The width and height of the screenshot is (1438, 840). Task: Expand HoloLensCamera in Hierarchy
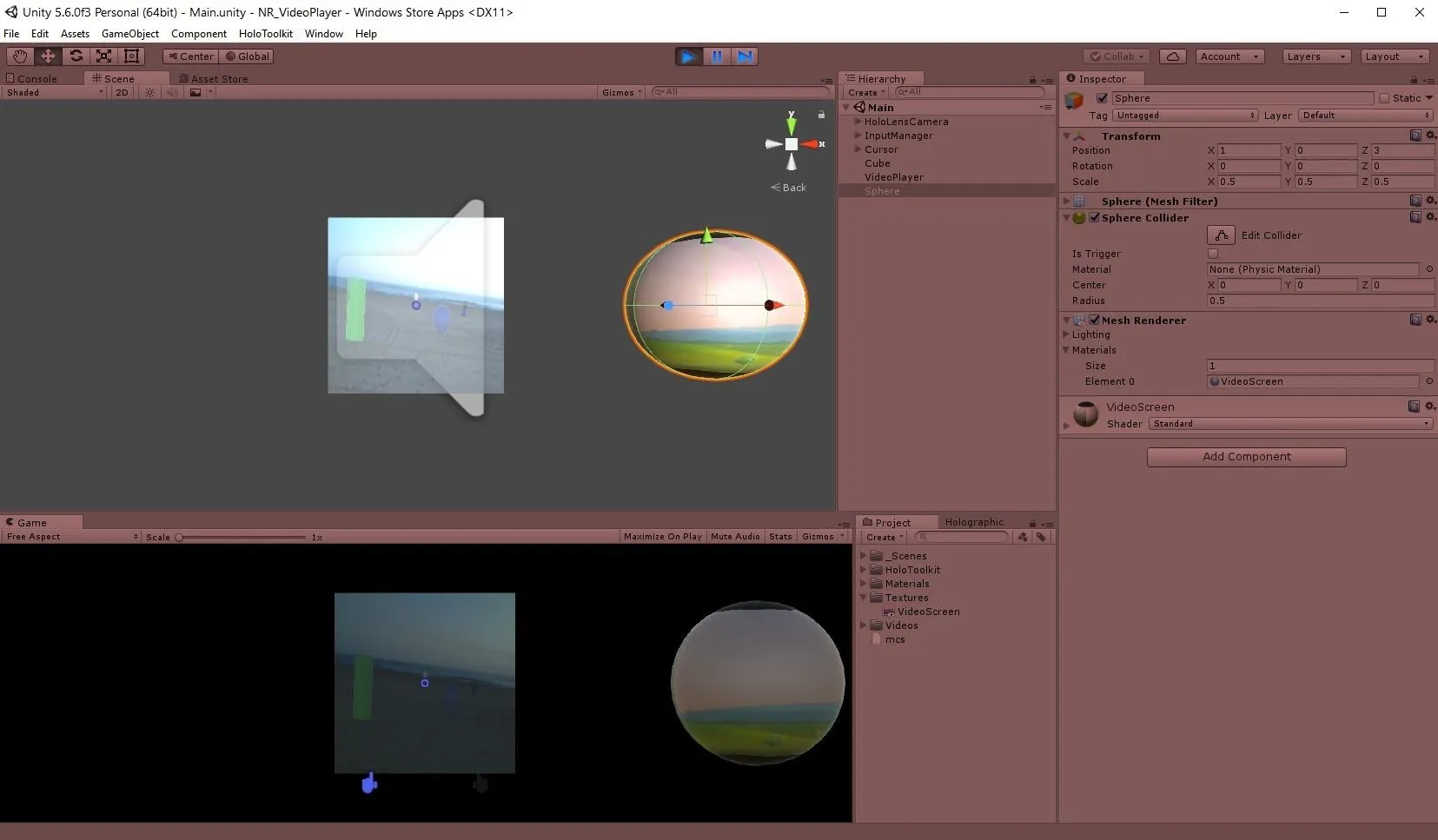(x=858, y=122)
